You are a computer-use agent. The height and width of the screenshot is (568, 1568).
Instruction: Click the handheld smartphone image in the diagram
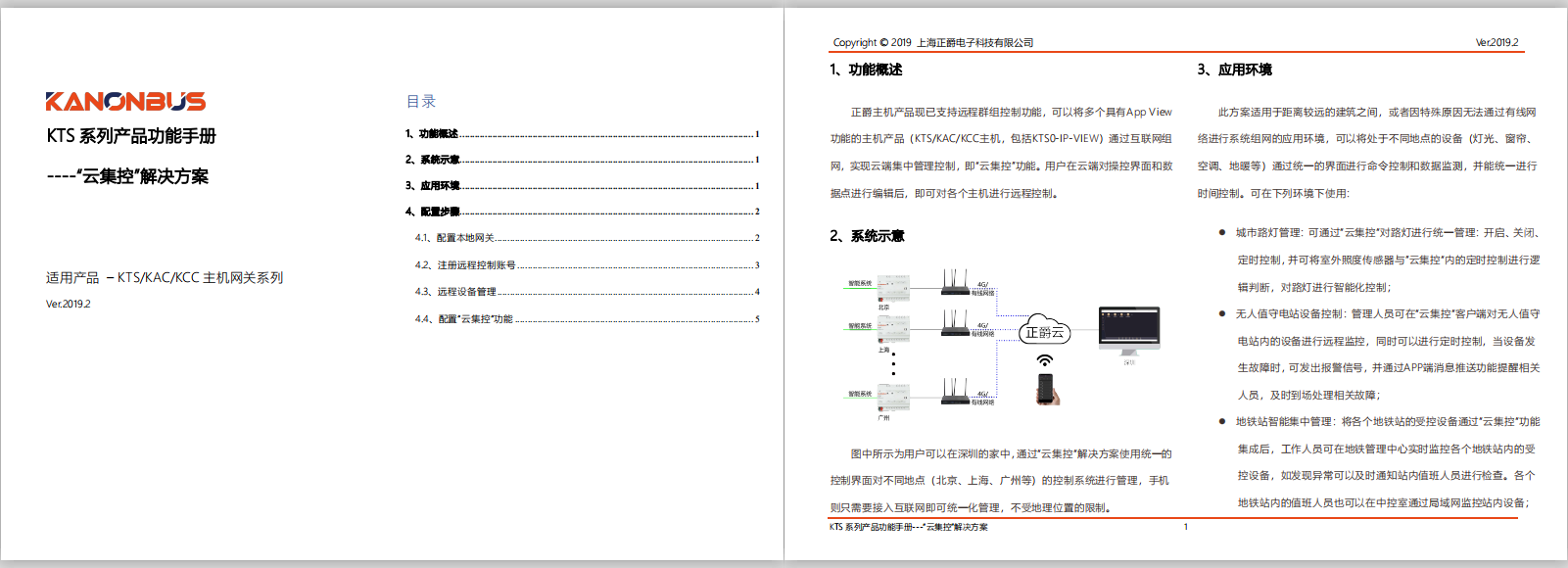(x=1046, y=389)
